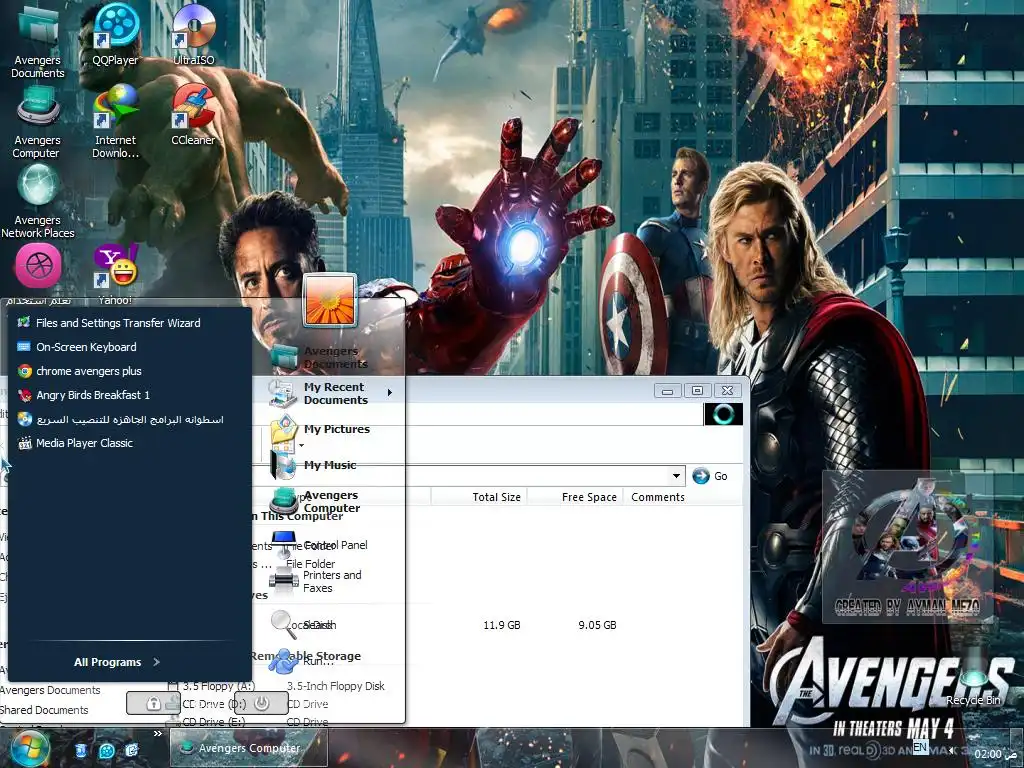Open Shared Documents link in Explorer sidebar
The width and height of the screenshot is (1024, 768).
tap(44, 710)
